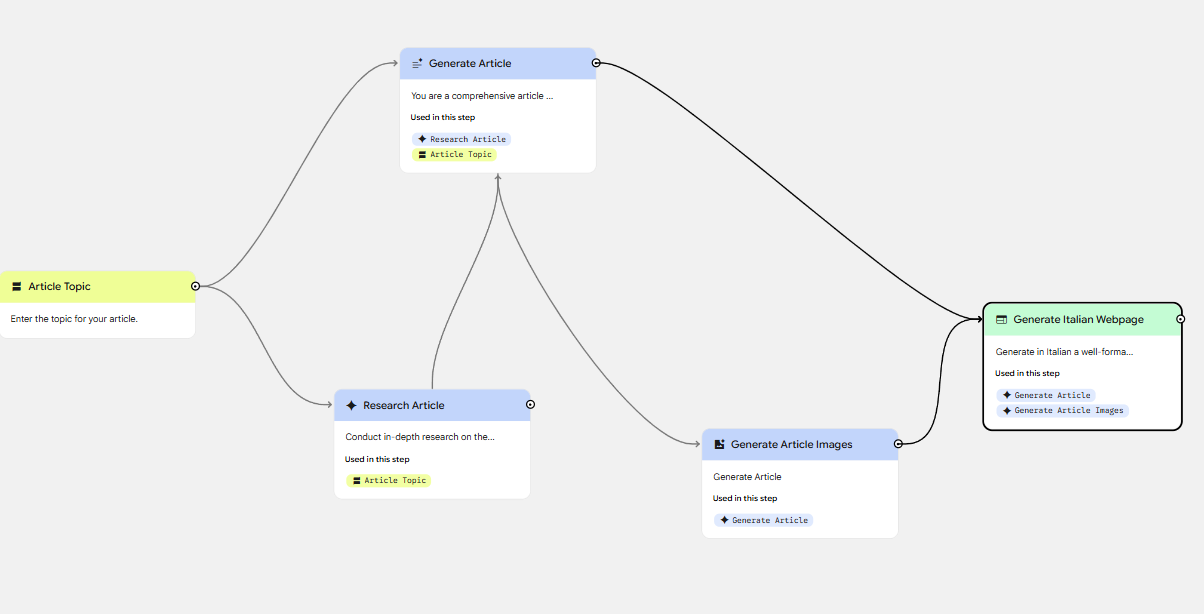
Task: Click 'Enter the topic for your article' text
Action: pos(74,319)
